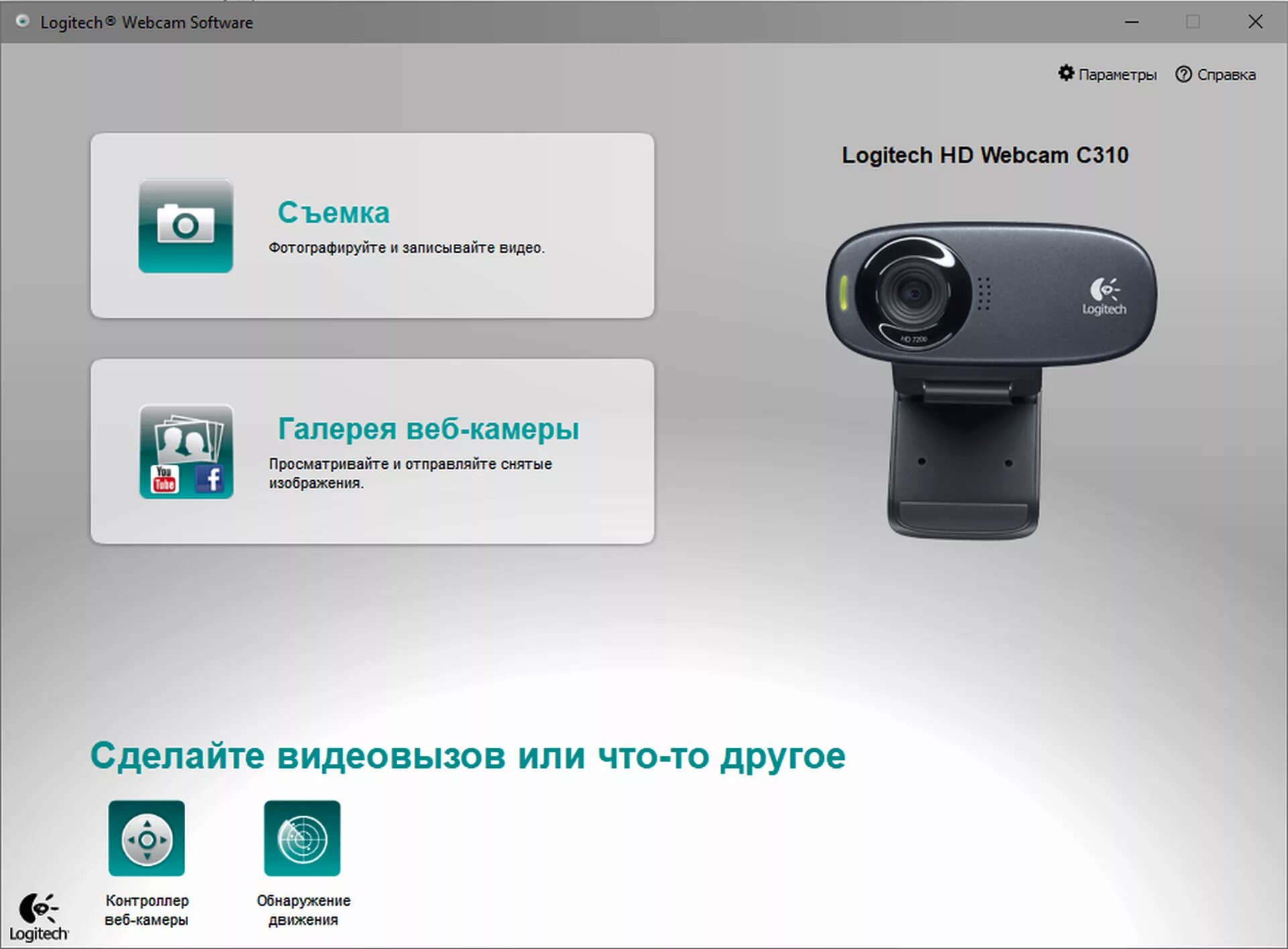Open the webcam gallery icon
1288x949 pixels.
click(x=186, y=451)
